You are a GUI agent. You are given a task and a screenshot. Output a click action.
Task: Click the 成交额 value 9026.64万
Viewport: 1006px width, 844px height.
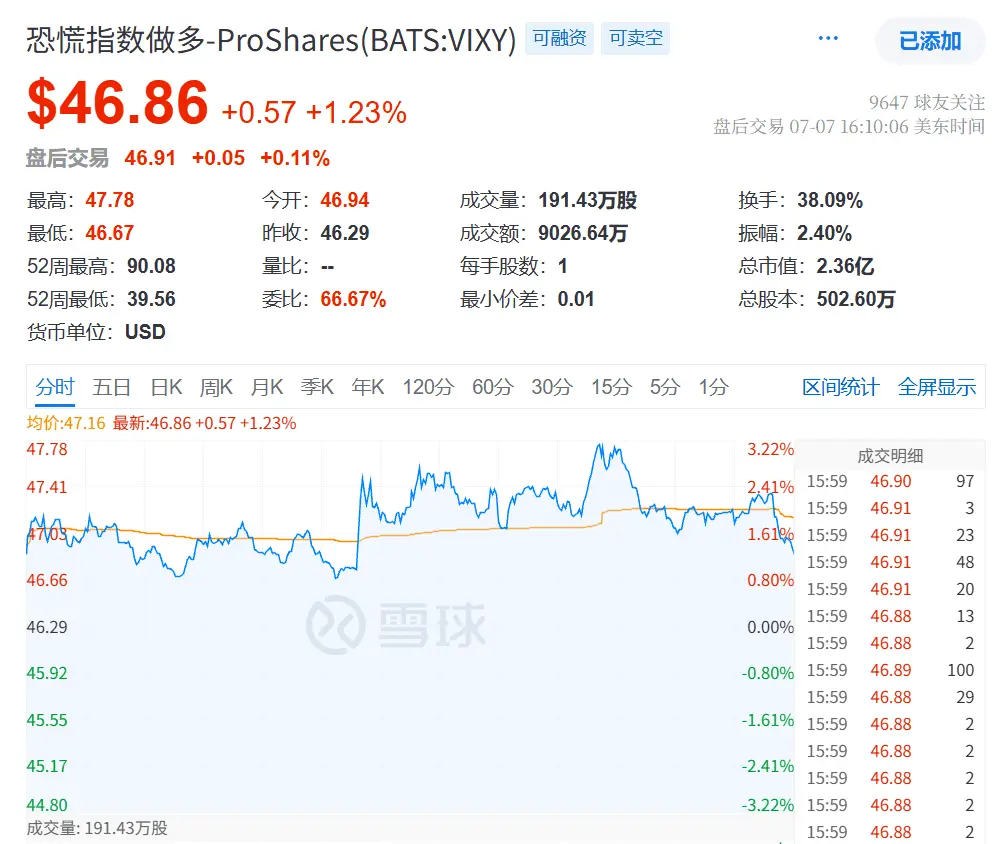583,233
